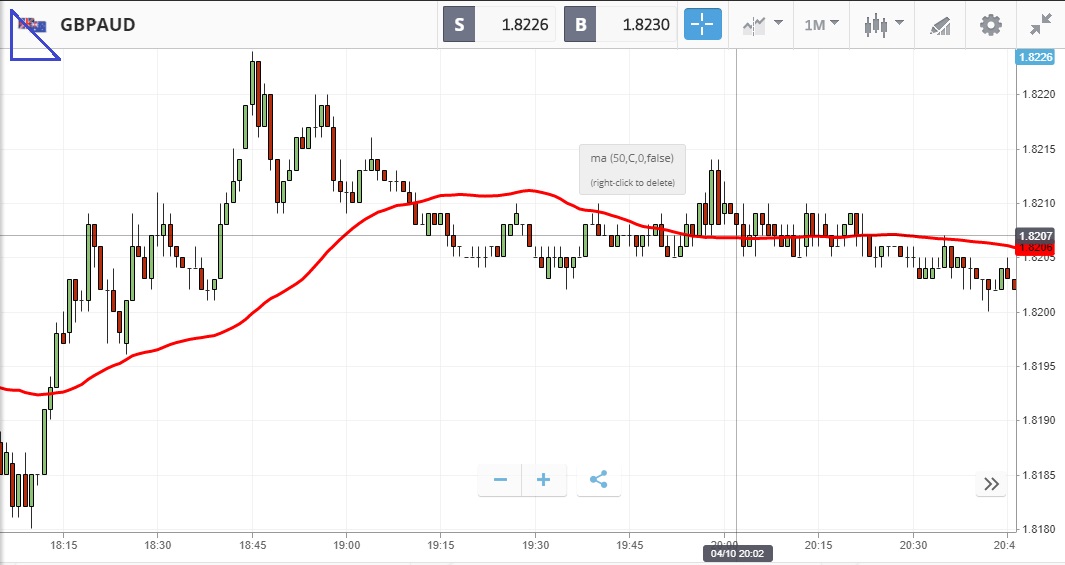Toggle the crosshair cursor tool

(x=702, y=24)
